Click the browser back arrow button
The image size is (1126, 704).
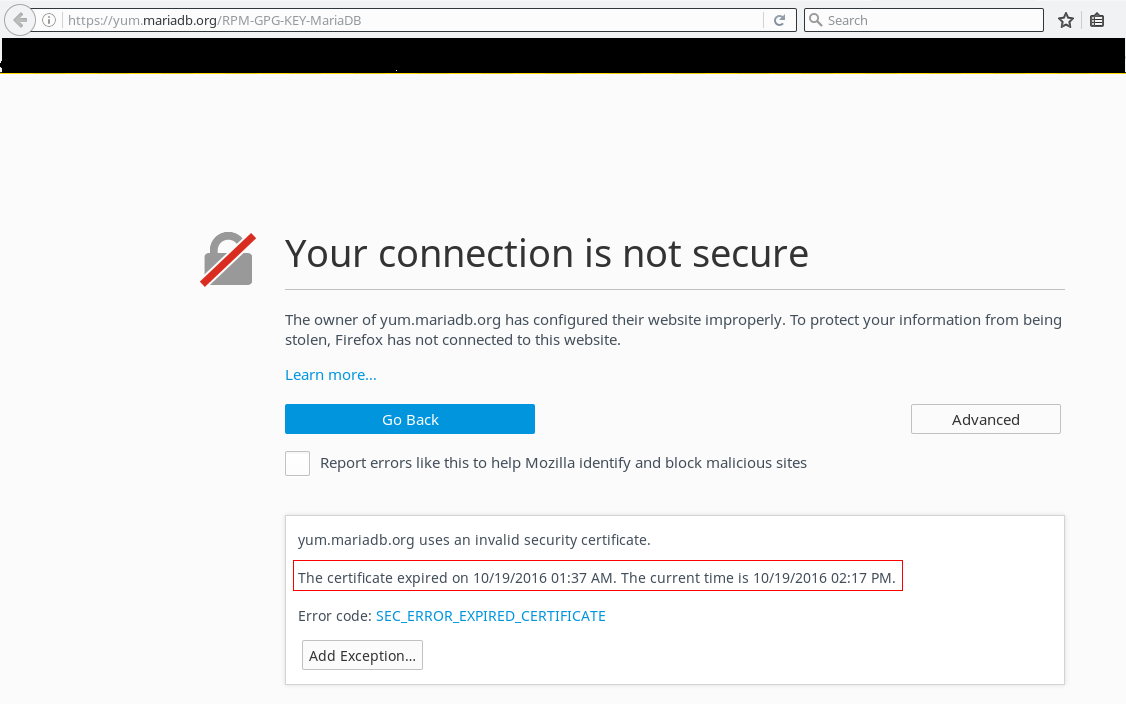coord(18,20)
